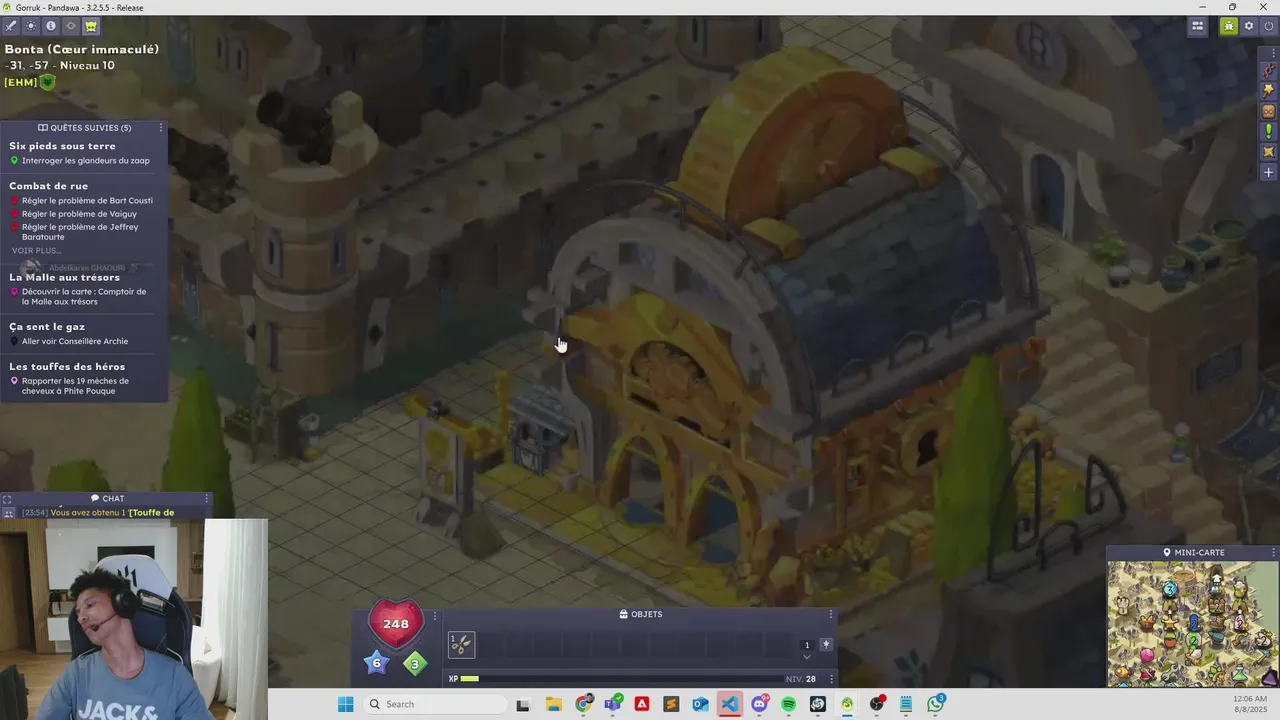Open the Les touffes des héros quest

[x=67, y=367]
